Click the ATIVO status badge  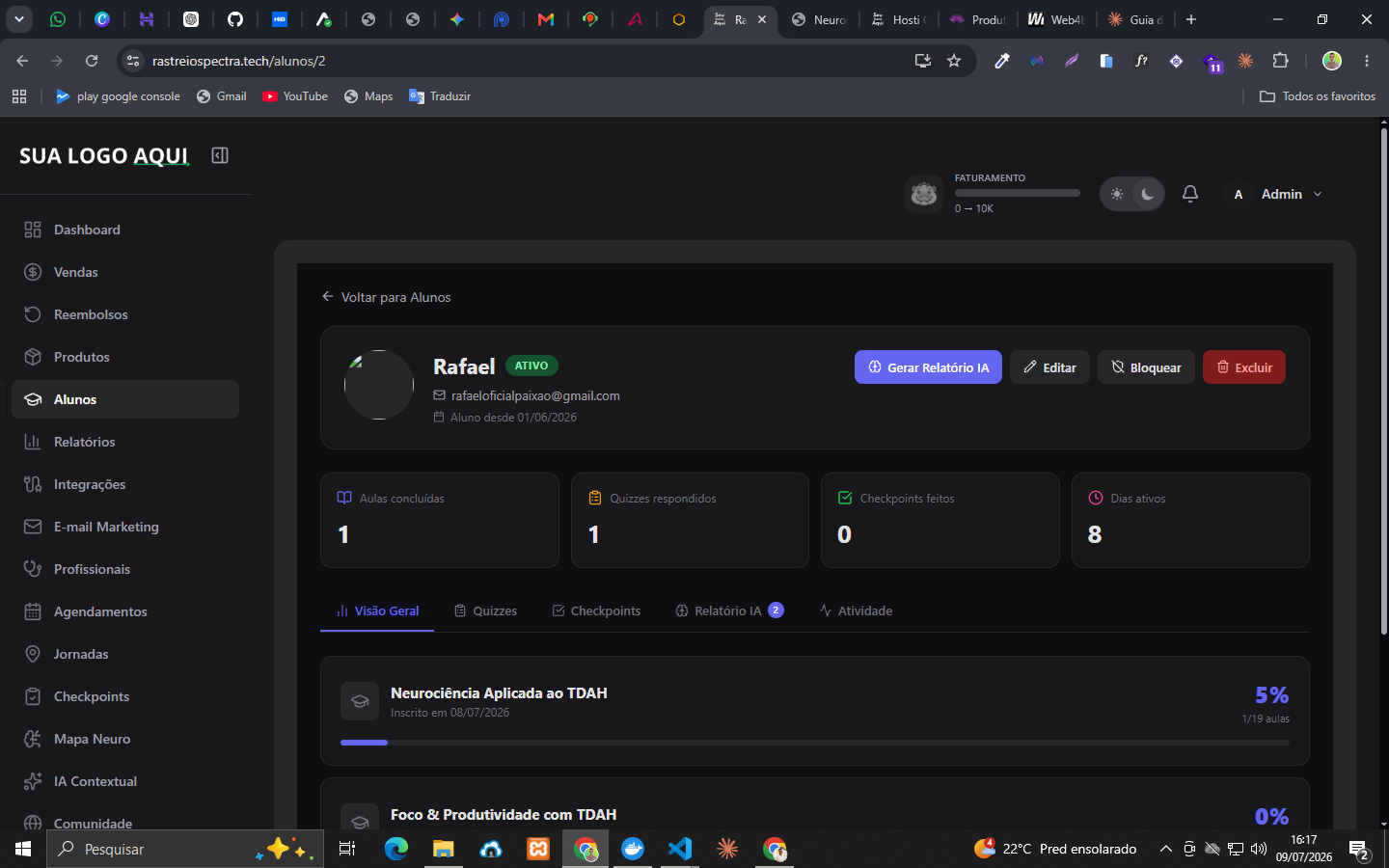click(x=531, y=366)
